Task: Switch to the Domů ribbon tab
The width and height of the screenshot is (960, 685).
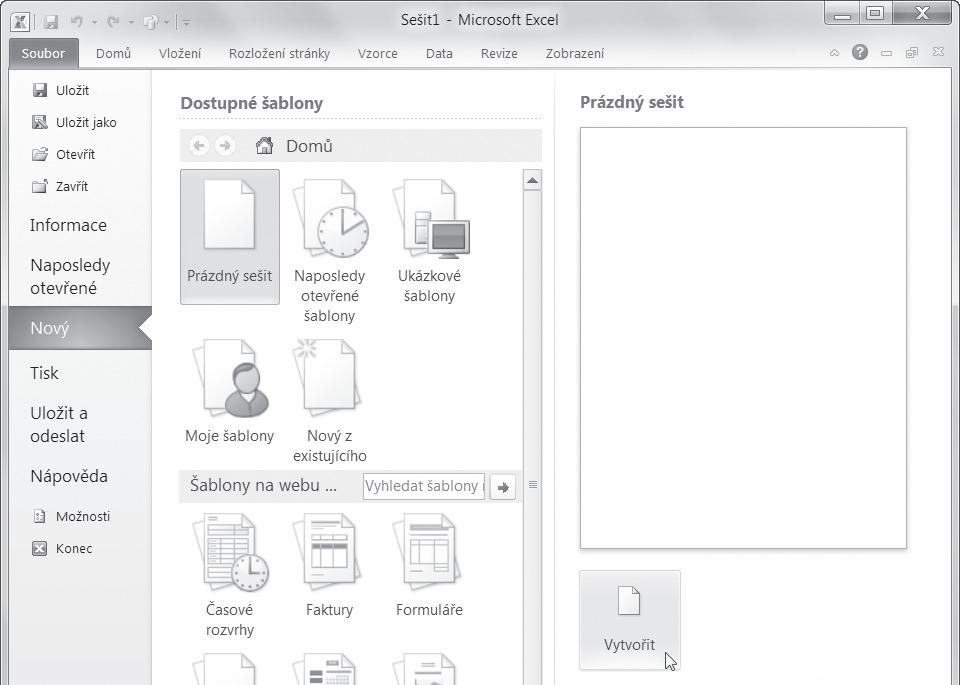Action: coord(113,53)
